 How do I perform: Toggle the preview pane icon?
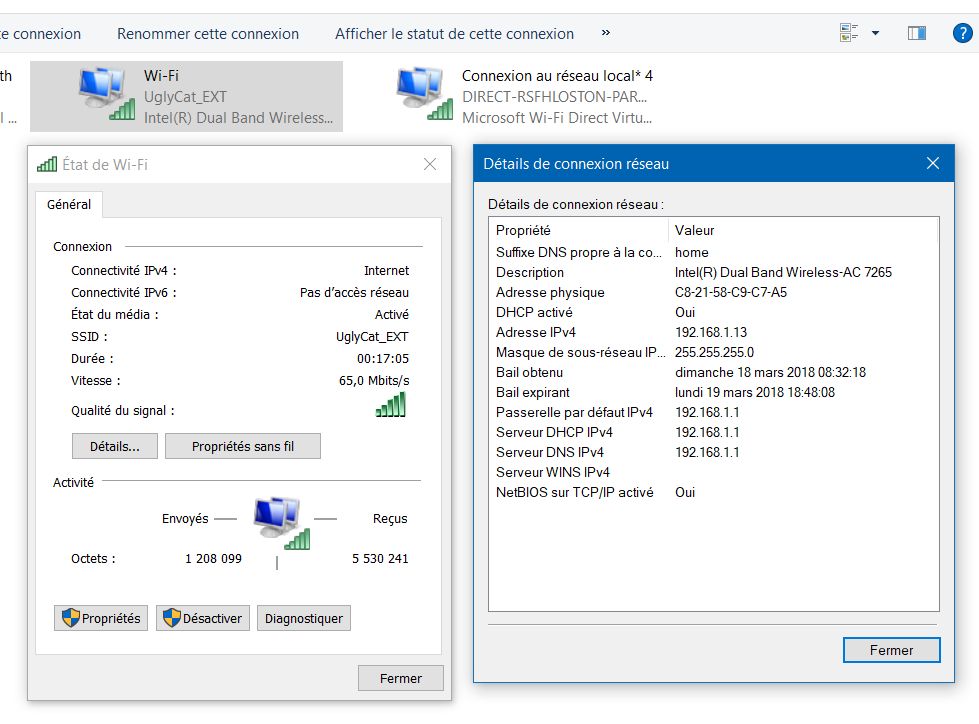(x=916, y=33)
